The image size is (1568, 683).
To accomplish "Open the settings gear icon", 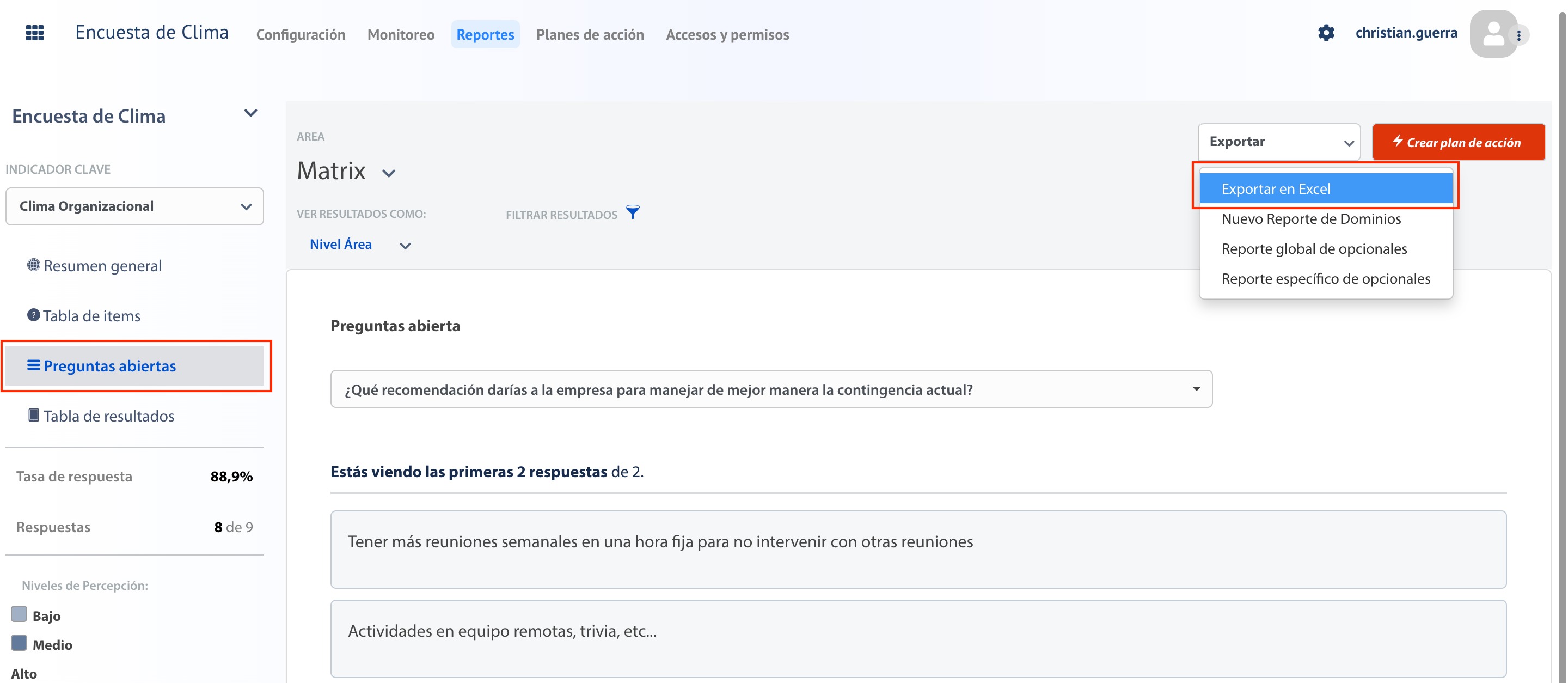I will (1326, 33).
